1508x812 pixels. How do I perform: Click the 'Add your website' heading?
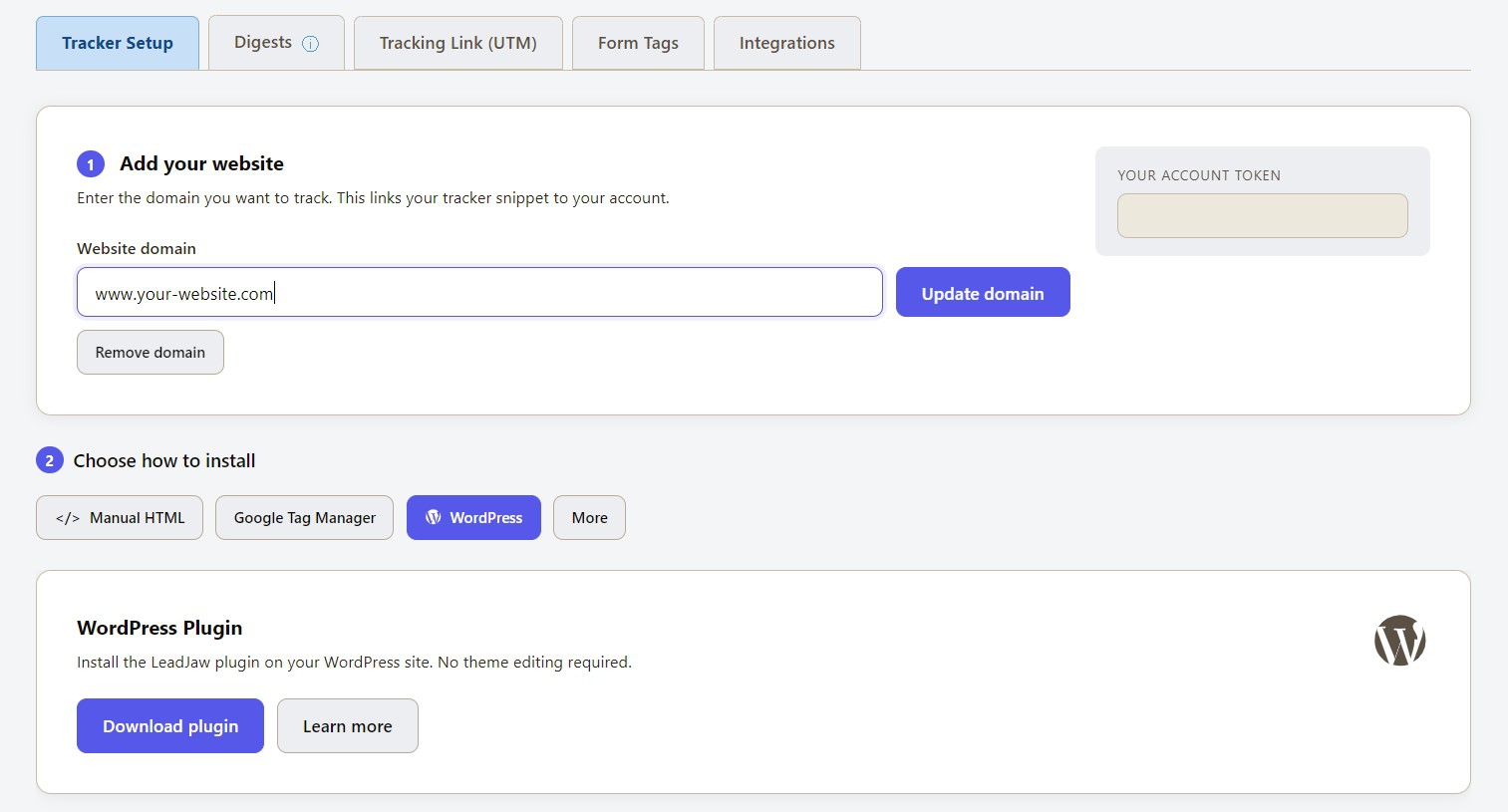coord(201,163)
